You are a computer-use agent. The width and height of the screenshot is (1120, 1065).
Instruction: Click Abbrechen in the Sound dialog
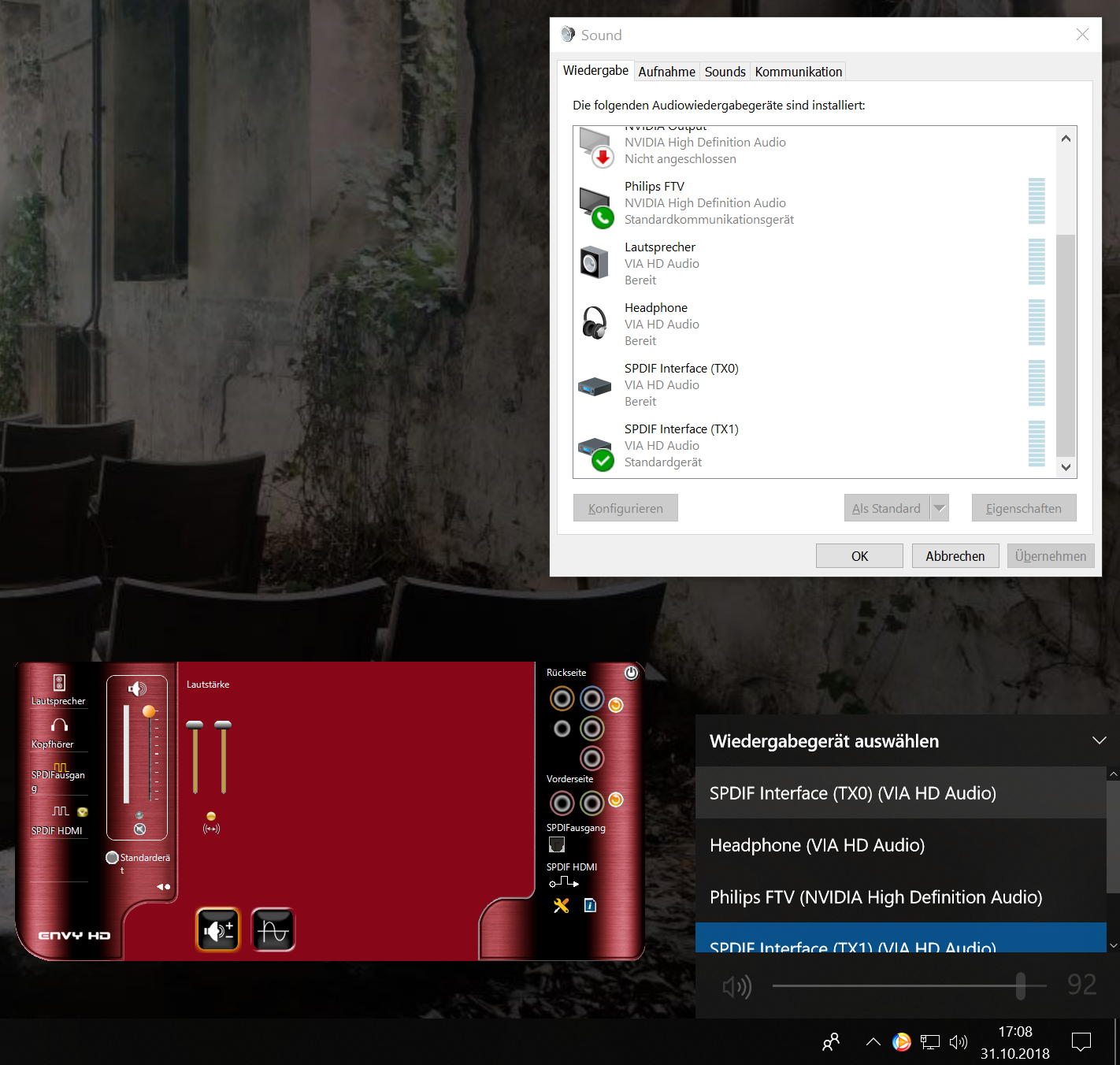pos(955,556)
